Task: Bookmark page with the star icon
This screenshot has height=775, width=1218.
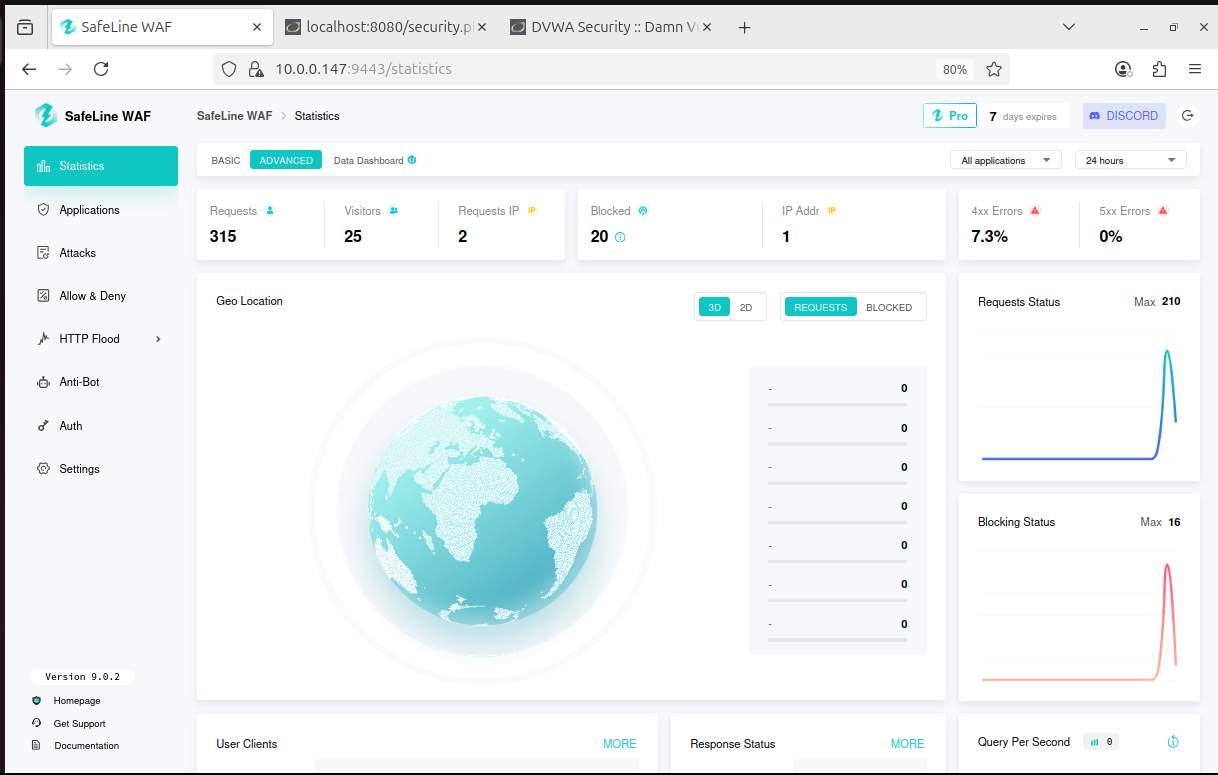Action: 994,69
